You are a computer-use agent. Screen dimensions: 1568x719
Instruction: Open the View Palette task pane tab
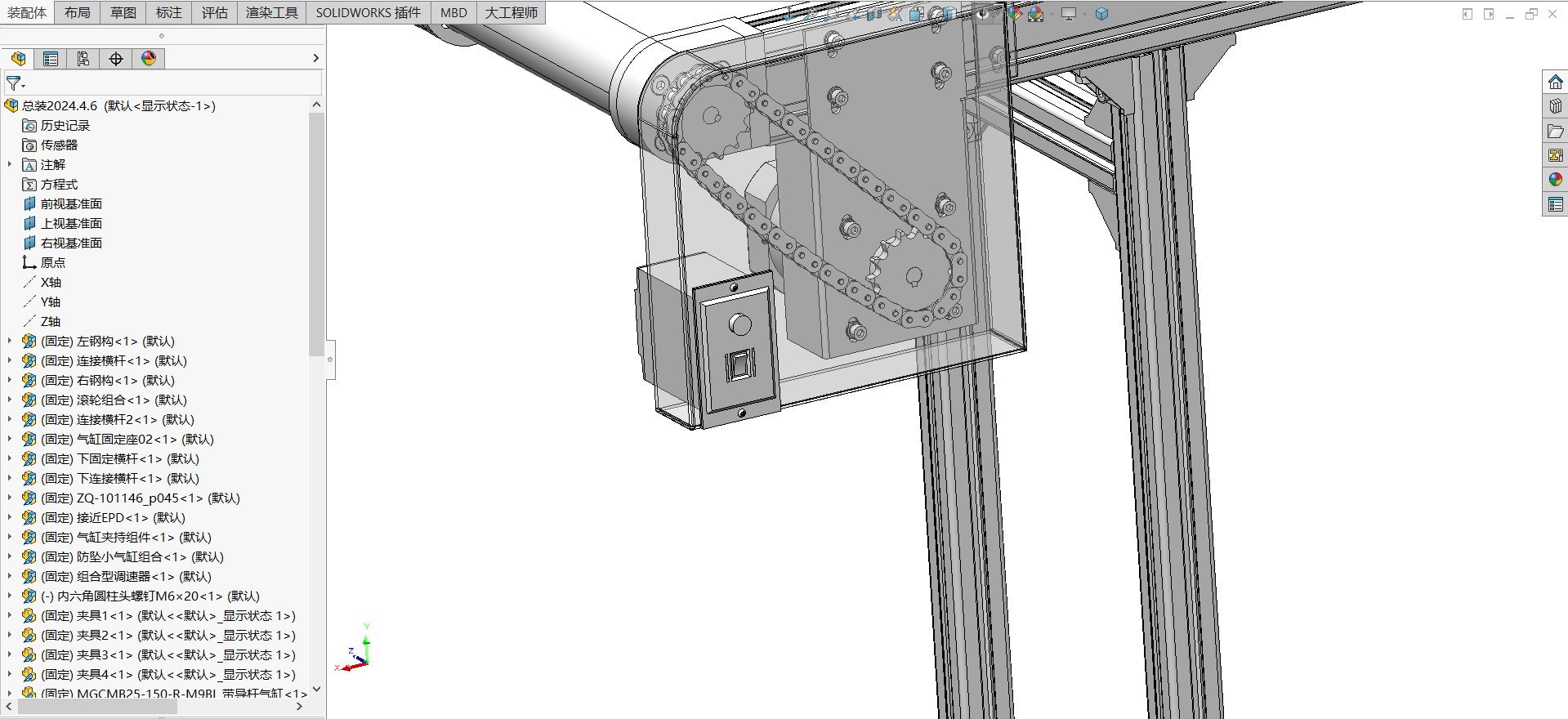(x=1556, y=155)
